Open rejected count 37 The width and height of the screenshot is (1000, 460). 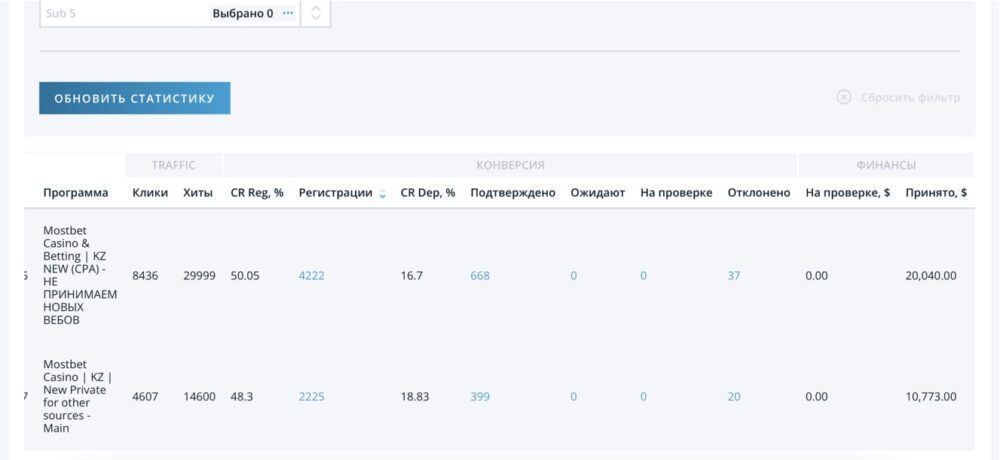pyautogui.click(x=734, y=276)
